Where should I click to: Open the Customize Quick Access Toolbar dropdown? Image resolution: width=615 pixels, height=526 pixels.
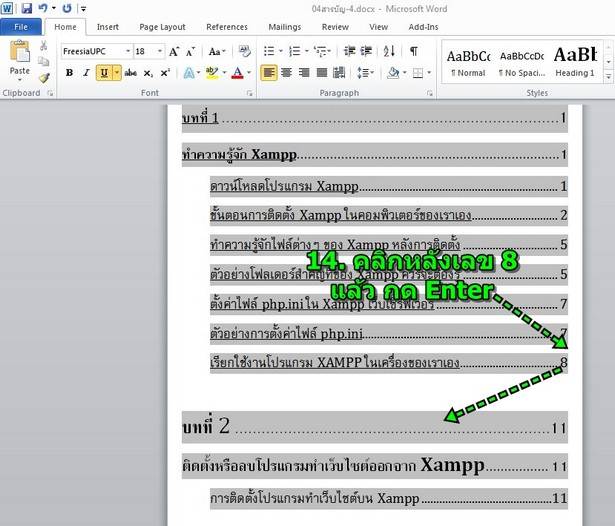(x=83, y=8)
